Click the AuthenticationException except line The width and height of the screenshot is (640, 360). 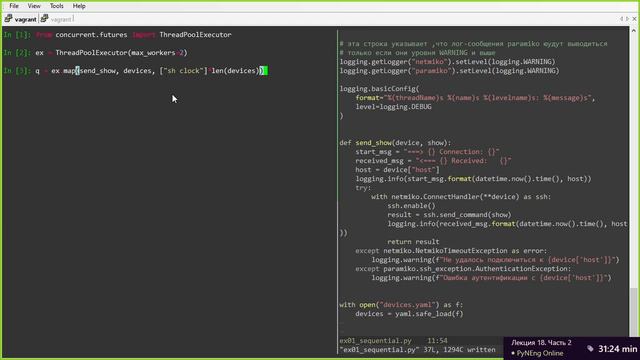(x=463, y=269)
